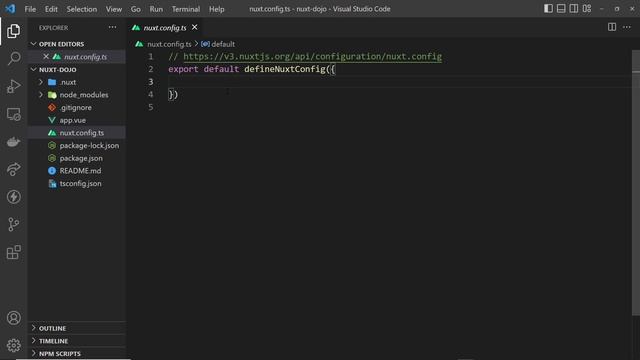Close the nuxt.config.ts editor tab

tap(195, 27)
